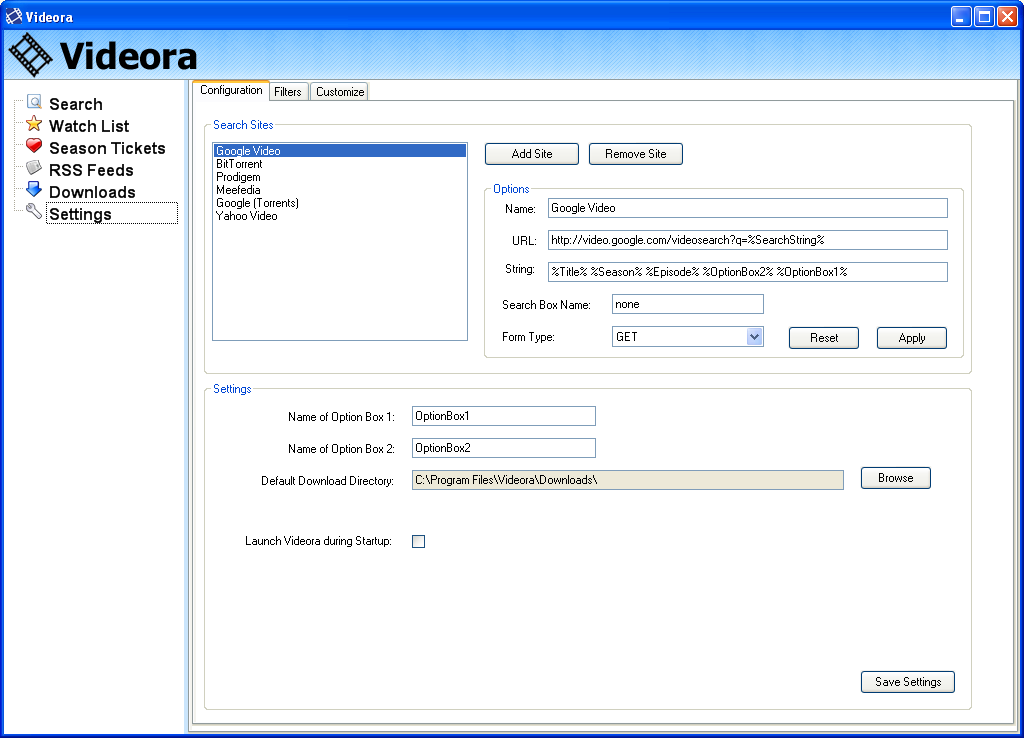Click the RSS Feeds icon
This screenshot has width=1024, height=738.
(34, 168)
